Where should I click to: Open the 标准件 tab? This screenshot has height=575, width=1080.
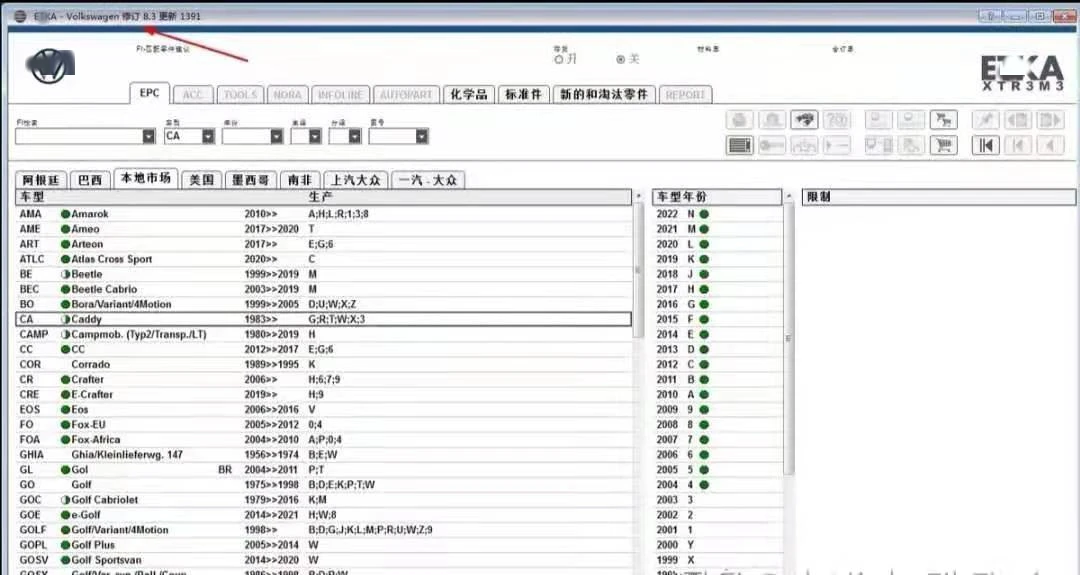pyautogui.click(x=523, y=94)
